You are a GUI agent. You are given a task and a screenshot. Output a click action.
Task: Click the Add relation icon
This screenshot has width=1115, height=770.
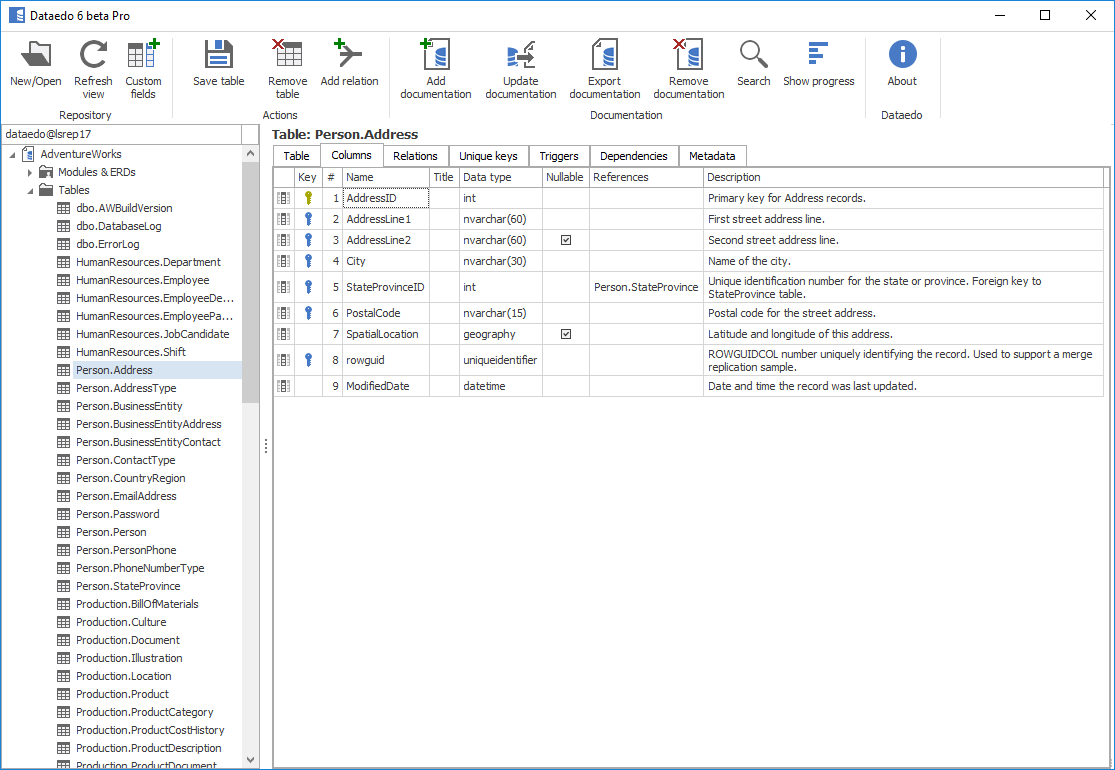[x=349, y=56]
